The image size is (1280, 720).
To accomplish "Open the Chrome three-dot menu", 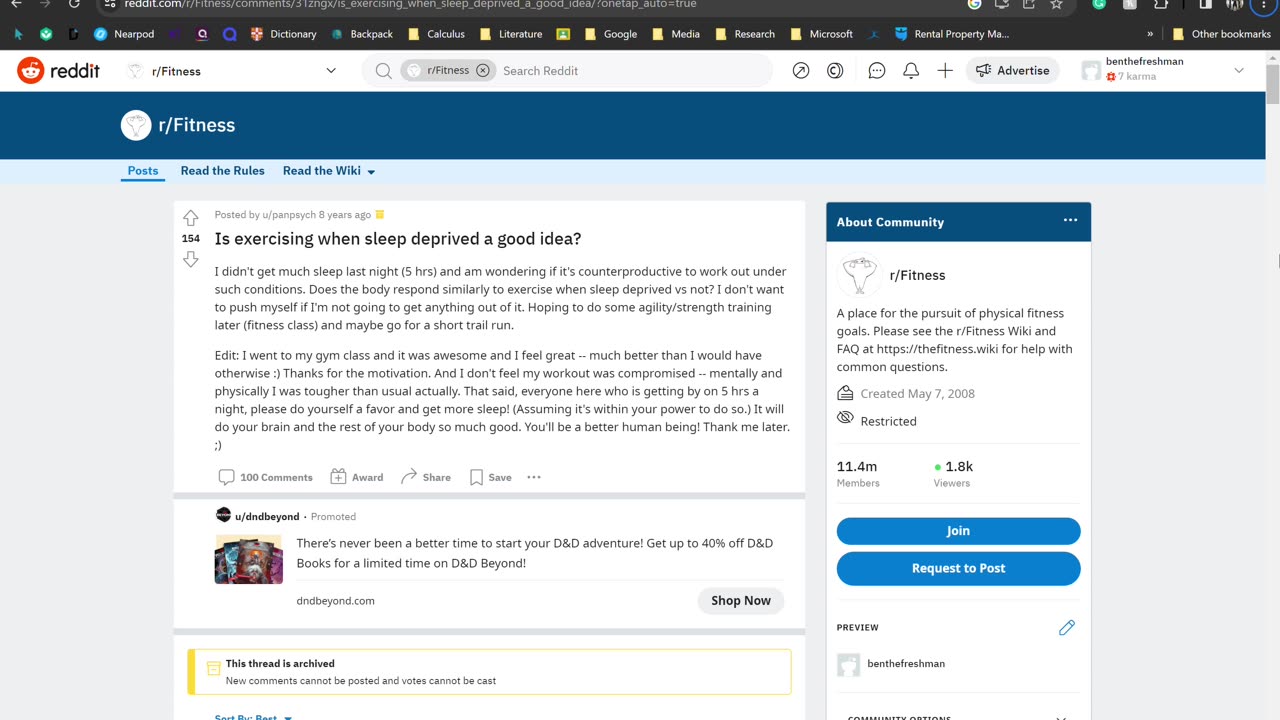I will point(1265,4).
